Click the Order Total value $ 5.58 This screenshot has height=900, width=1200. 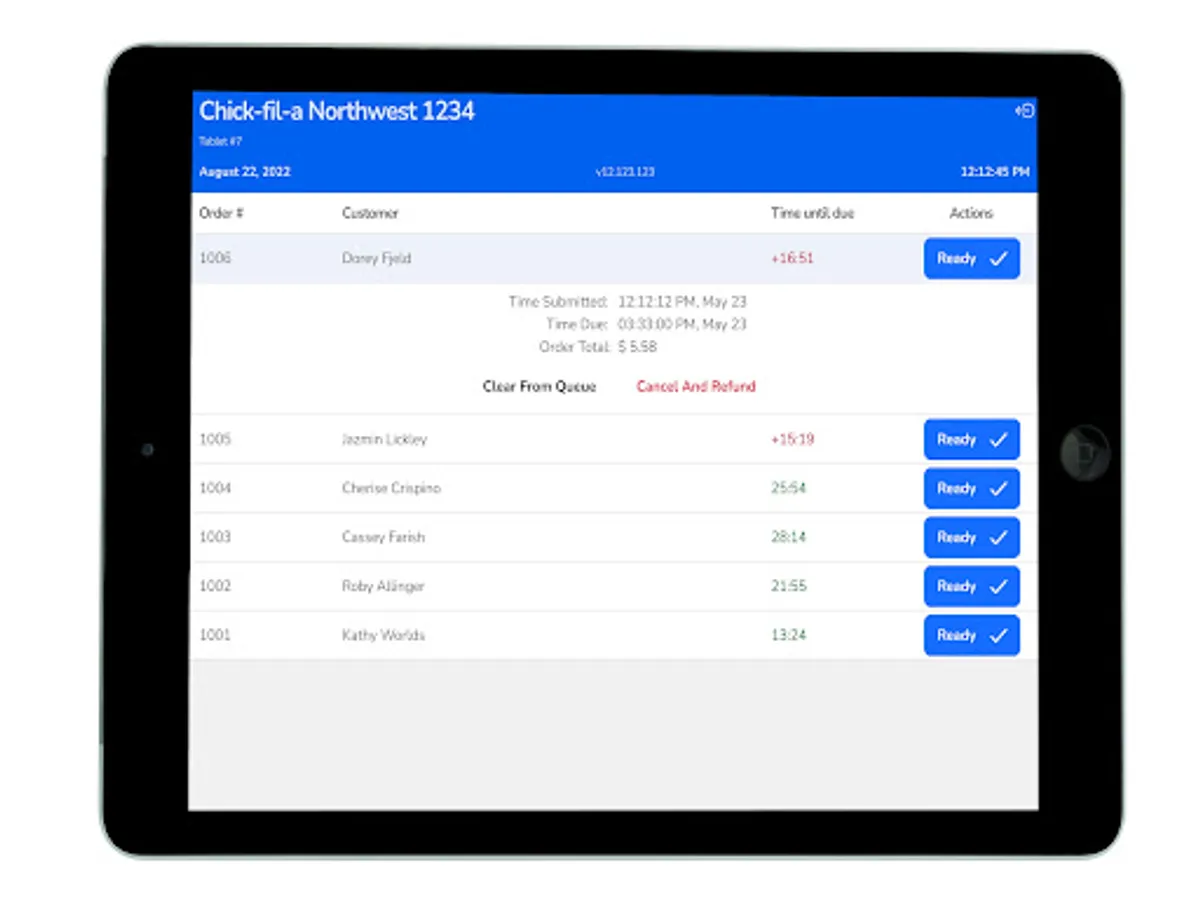click(x=637, y=347)
